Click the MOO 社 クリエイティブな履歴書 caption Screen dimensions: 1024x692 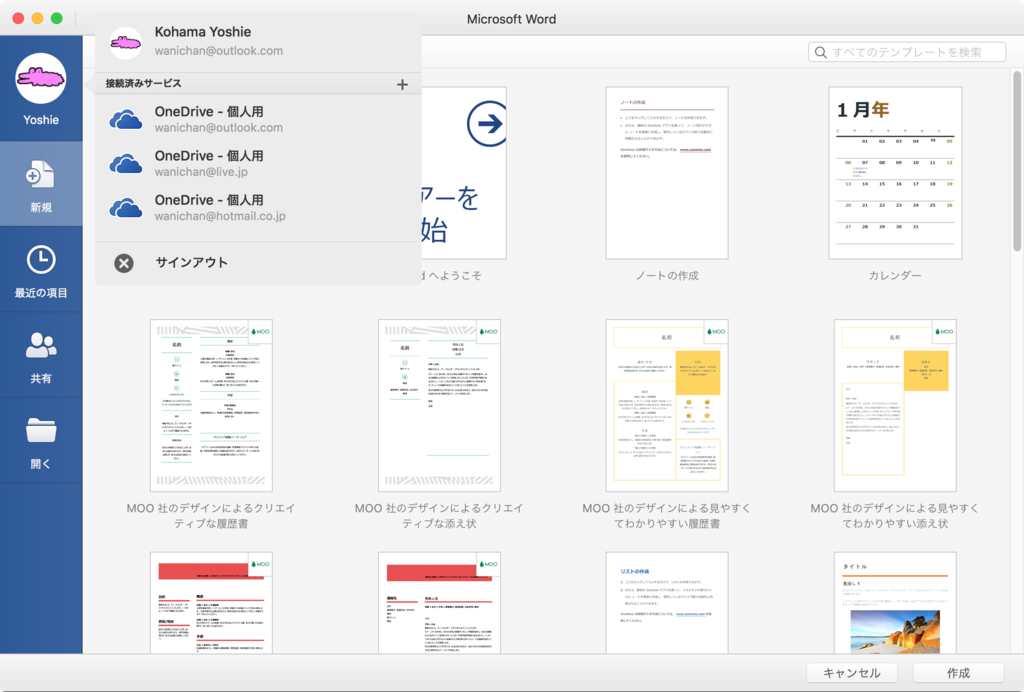(x=211, y=516)
